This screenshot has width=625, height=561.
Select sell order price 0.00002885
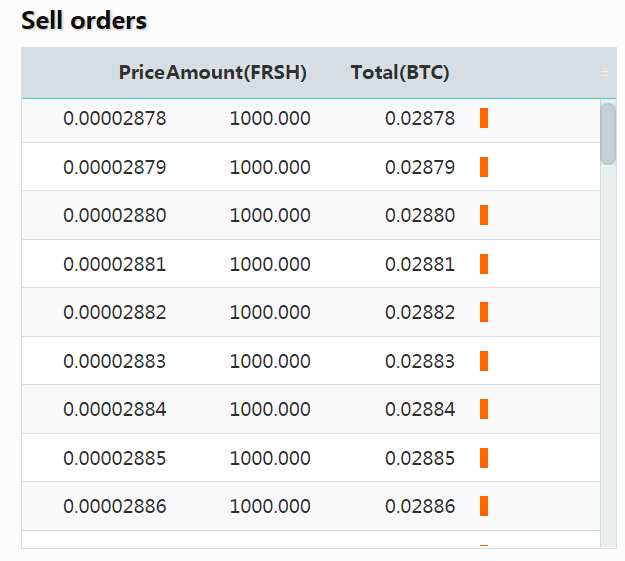click(x=115, y=459)
